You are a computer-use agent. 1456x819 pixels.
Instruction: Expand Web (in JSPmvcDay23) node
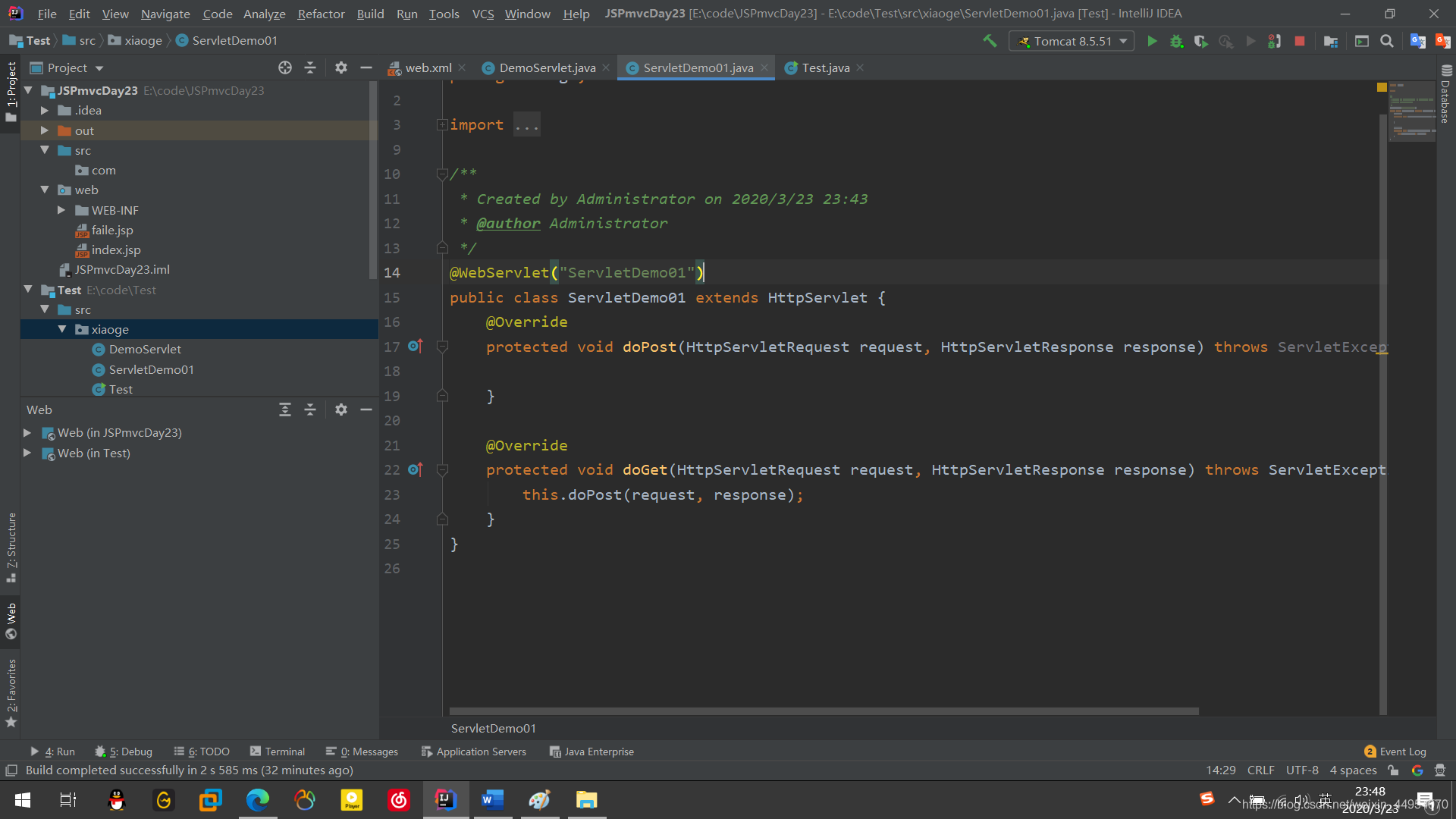pos(27,432)
